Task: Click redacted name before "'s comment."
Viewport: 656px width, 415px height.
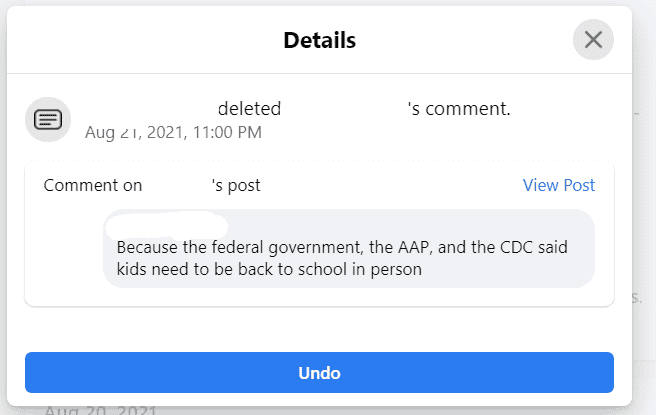Action: [x=344, y=108]
